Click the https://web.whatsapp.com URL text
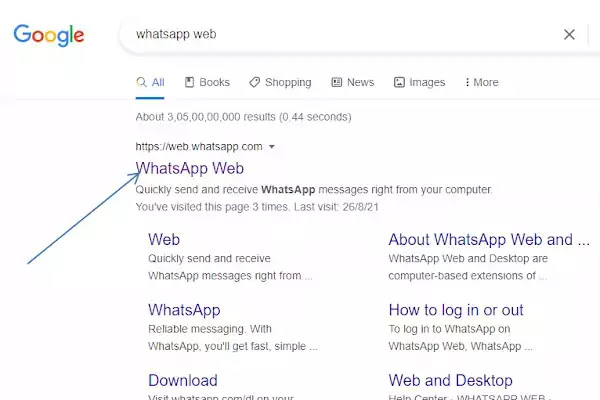Viewport: 600px width, 400px height. coord(199,147)
